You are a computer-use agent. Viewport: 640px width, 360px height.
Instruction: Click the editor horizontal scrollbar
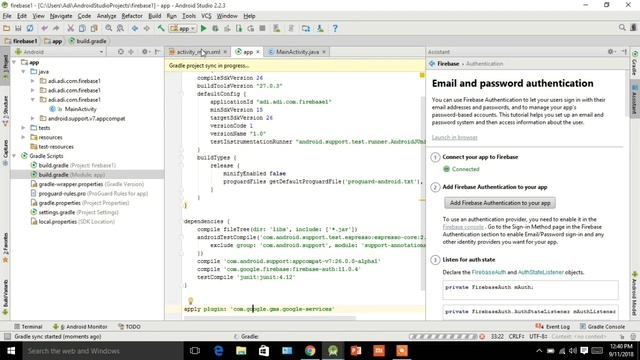tap(269, 318)
